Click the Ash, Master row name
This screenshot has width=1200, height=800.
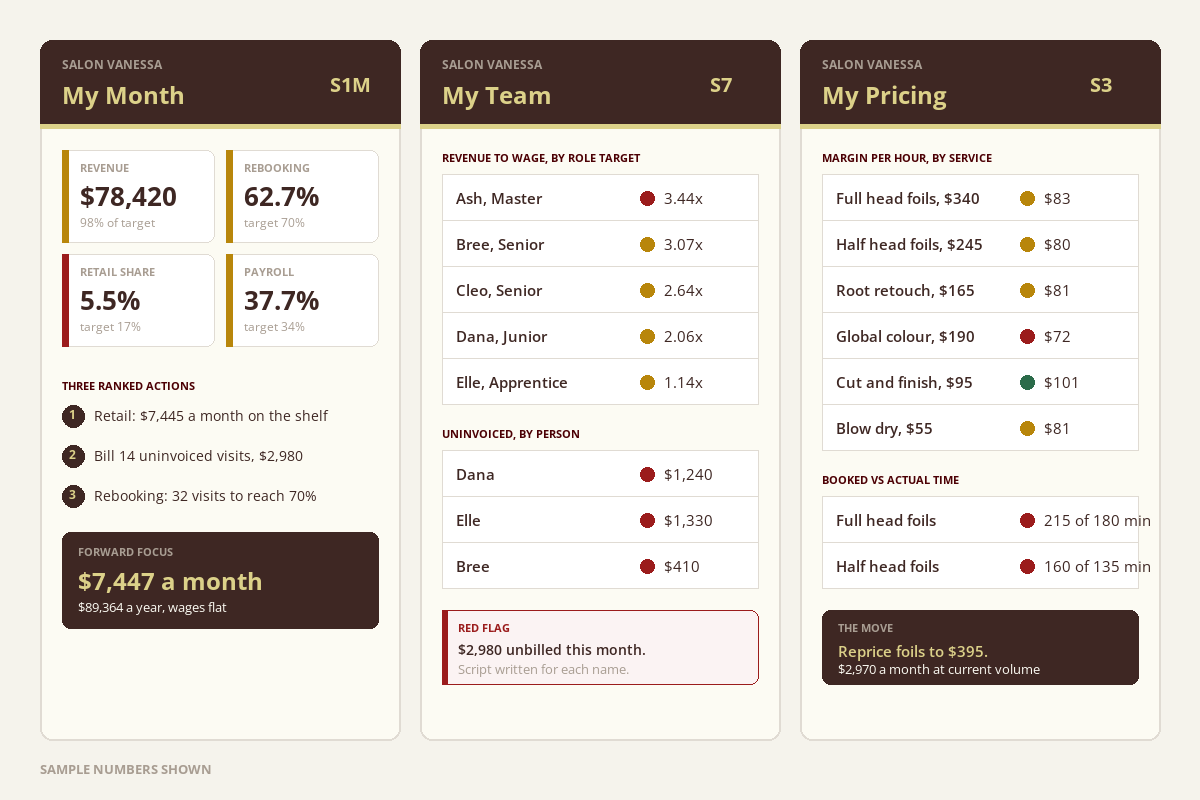pyautogui.click(x=499, y=198)
